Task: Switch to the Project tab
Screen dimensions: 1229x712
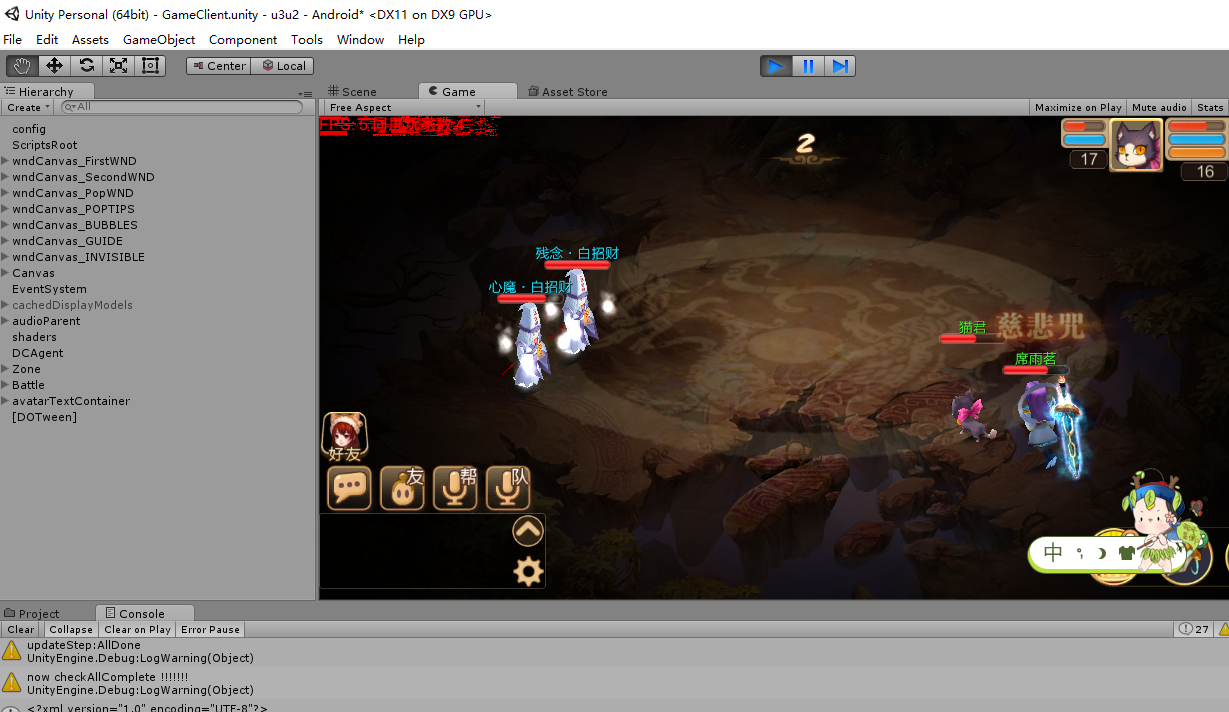Action: pyautogui.click(x=32, y=613)
